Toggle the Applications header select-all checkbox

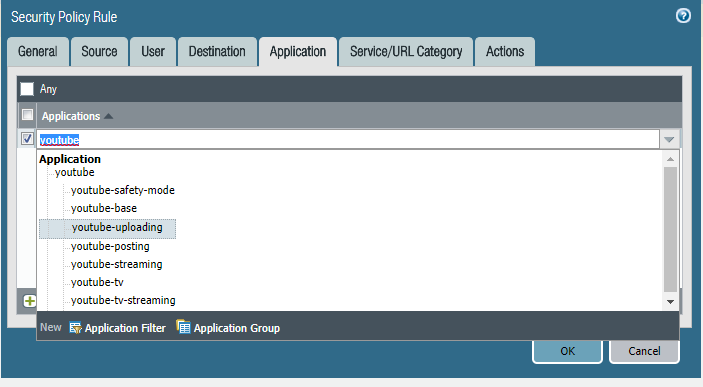point(27,115)
